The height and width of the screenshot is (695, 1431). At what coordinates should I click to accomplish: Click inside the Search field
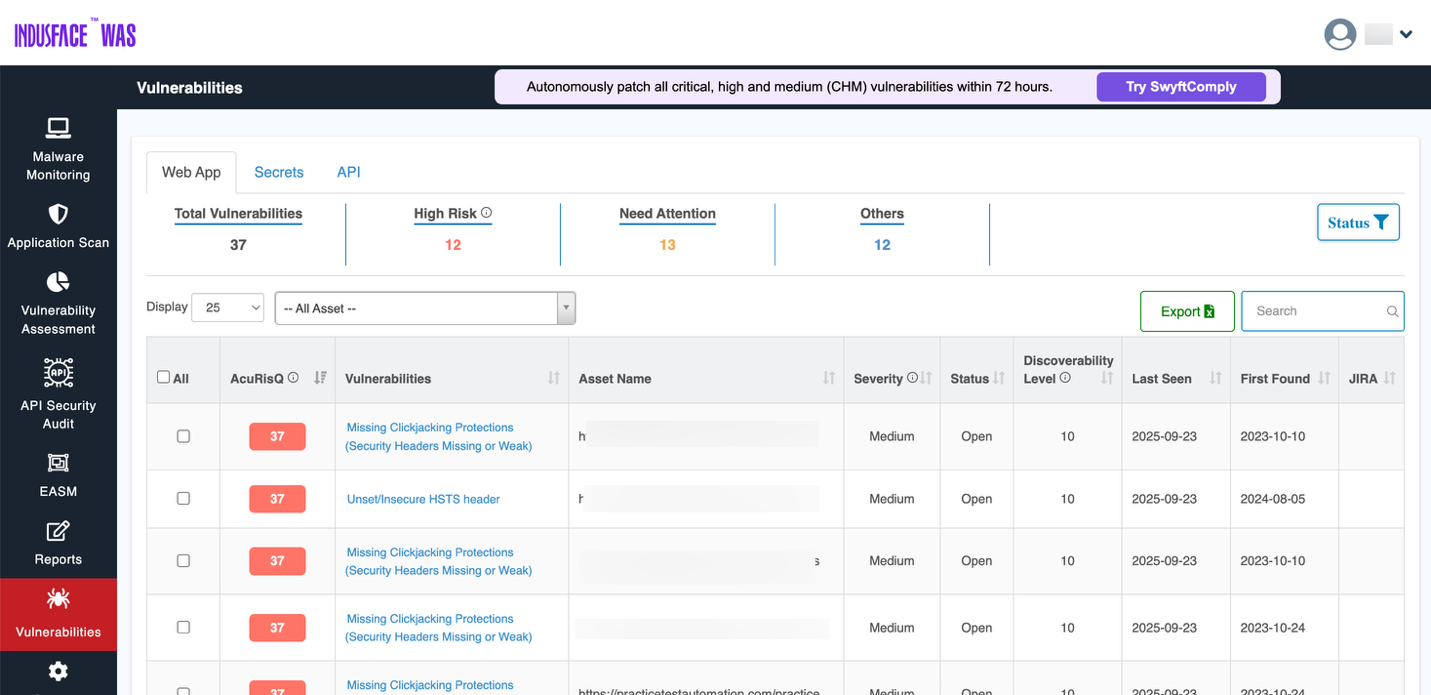pos(1313,311)
